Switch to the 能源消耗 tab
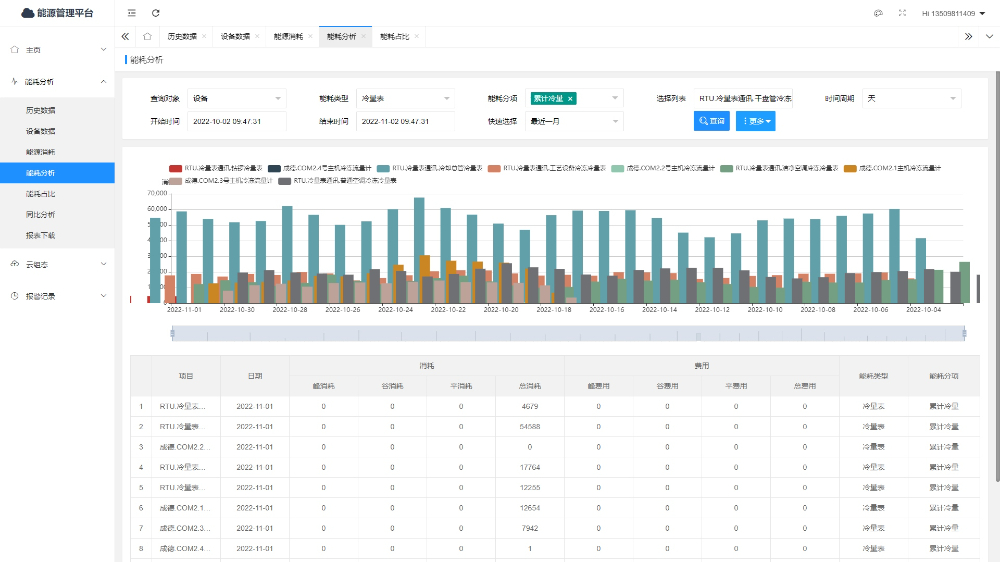1000x562 pixels. pyautogui.click(x=288, y=36)
